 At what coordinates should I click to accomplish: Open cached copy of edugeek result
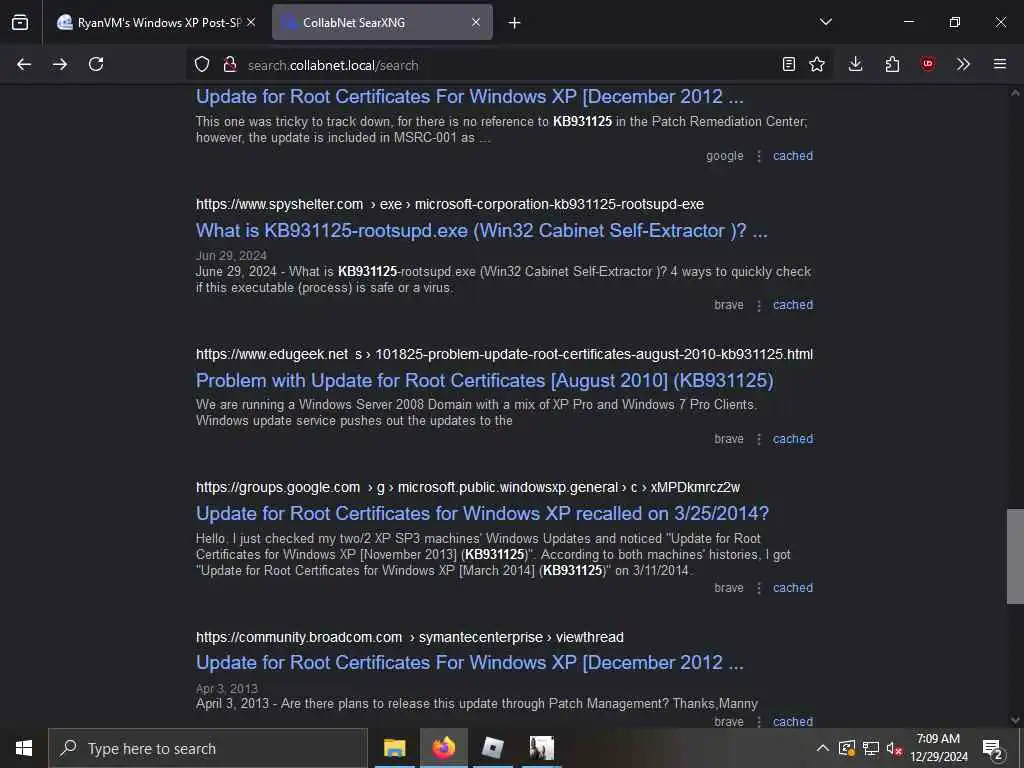[x=793, y=439]
